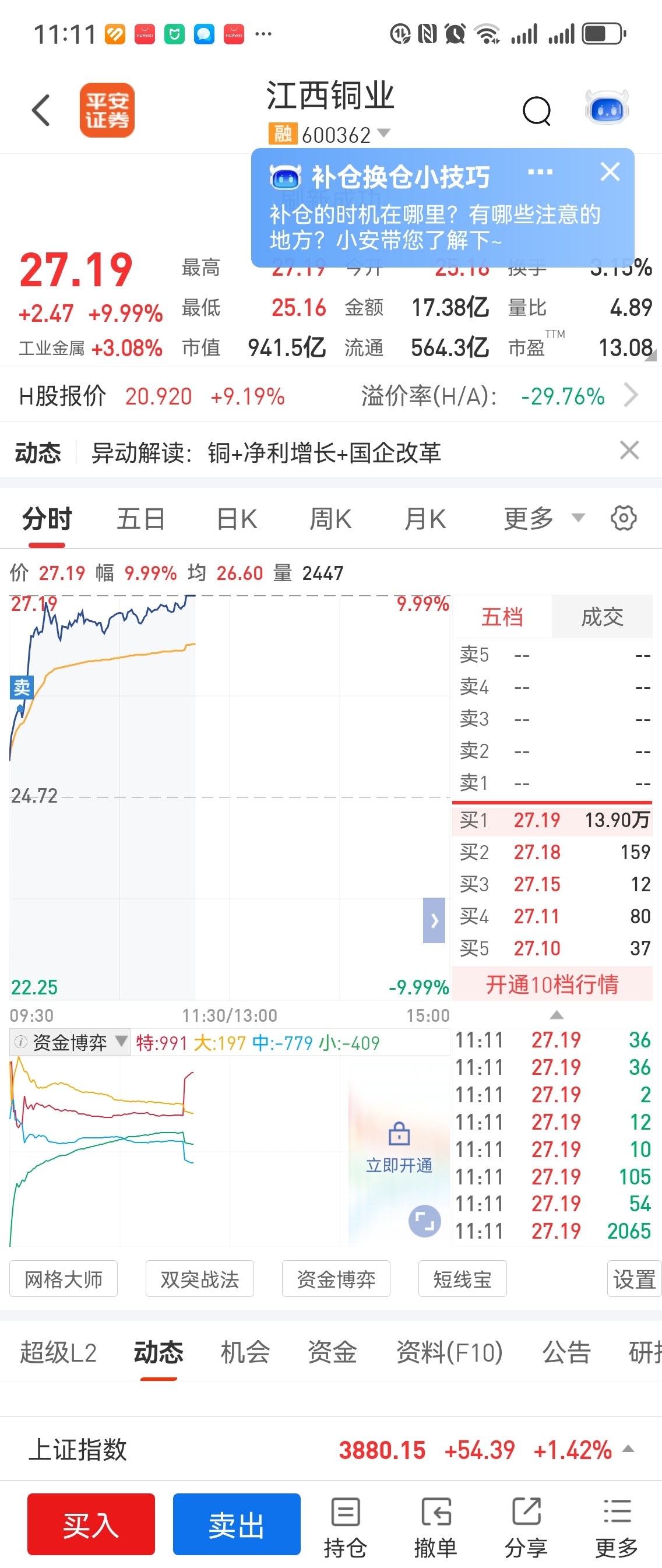Switch to the 成交 trades tab
The width and height of the screenshot is (662, 1568).
pyautogui.click(x=603, y=617)
